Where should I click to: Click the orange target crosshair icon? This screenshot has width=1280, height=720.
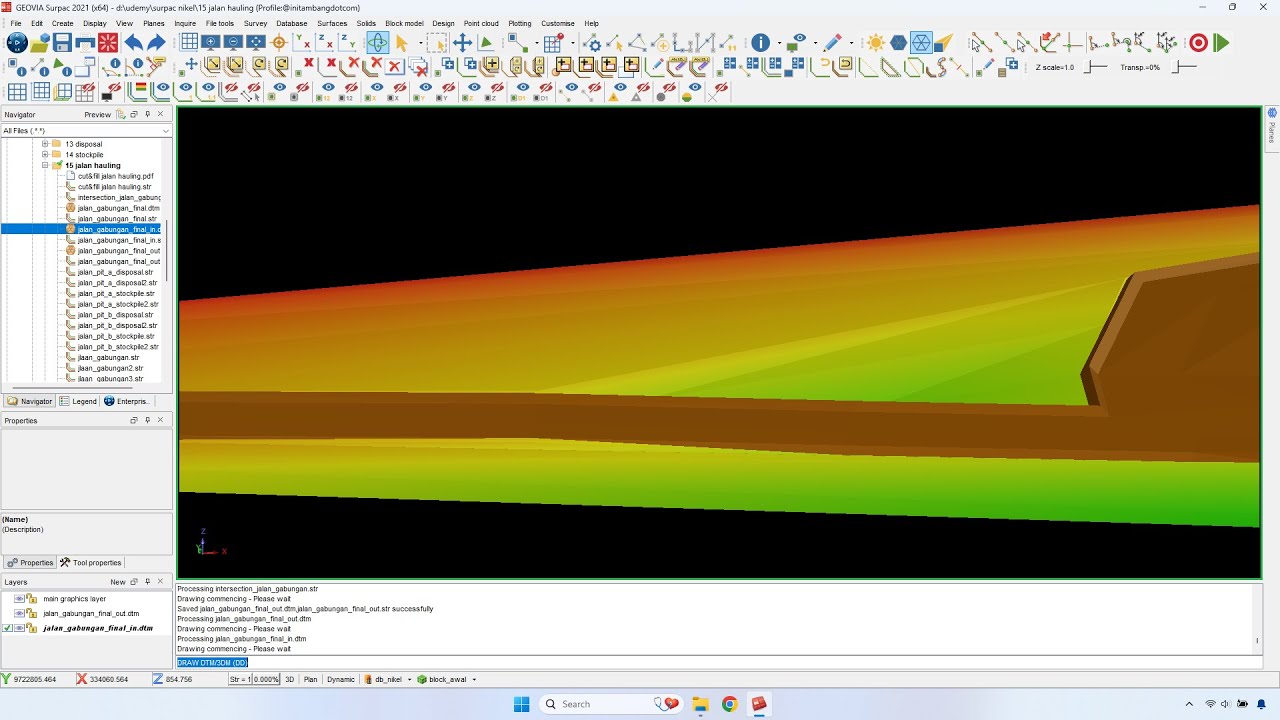279,43
